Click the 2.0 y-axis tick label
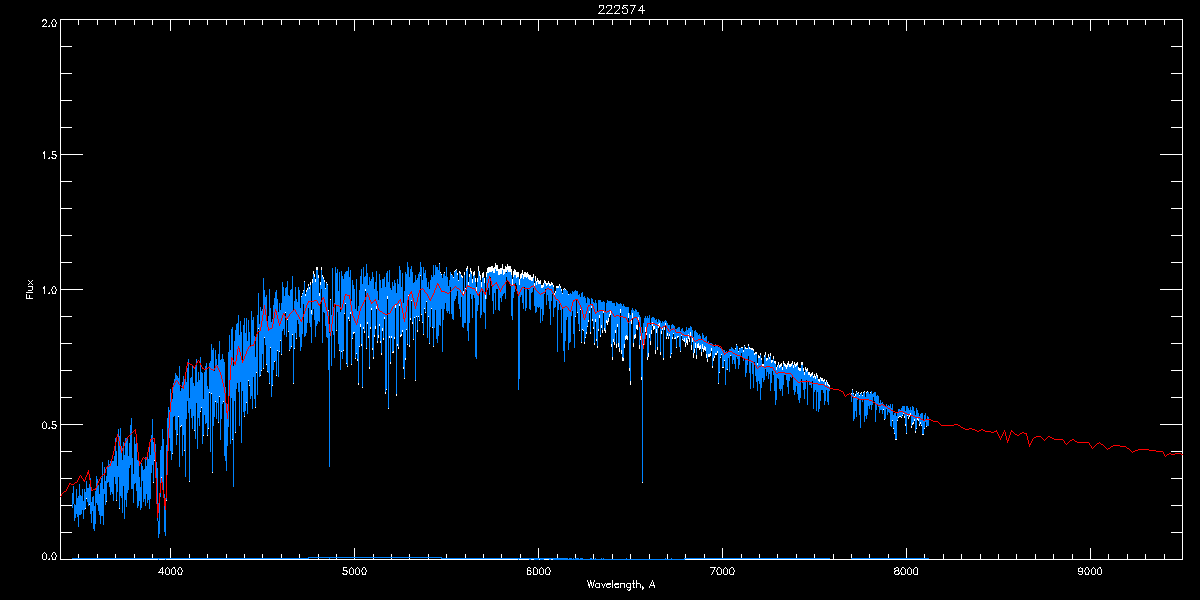The width and height of the screenshot is (1200, 600). tap(48, 21)
